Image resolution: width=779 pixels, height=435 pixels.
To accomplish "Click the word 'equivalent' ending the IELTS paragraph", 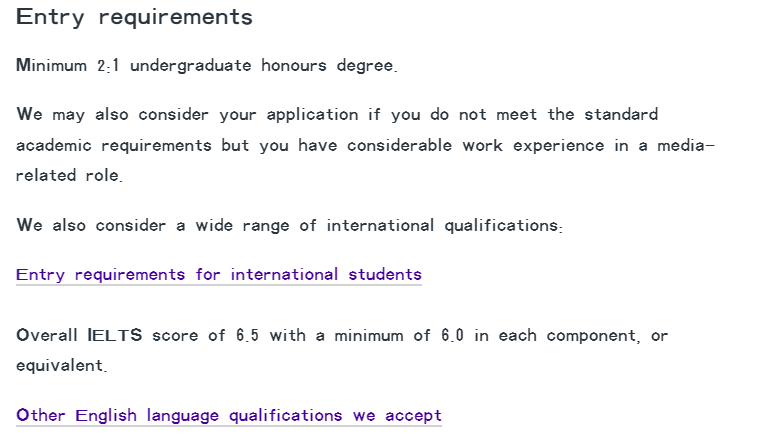I will coord(62,366).
